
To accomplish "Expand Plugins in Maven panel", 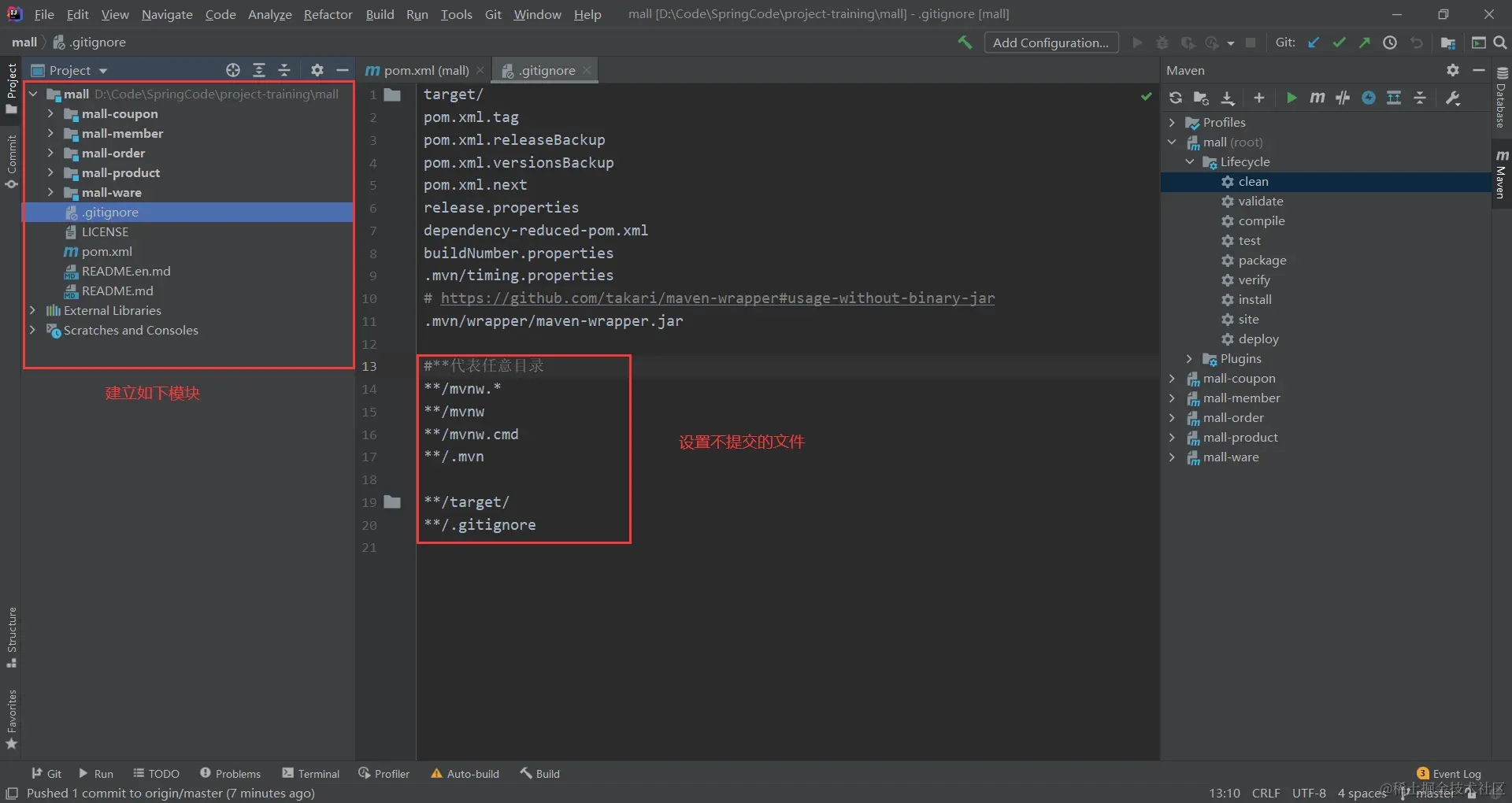I will point(1189,358).
